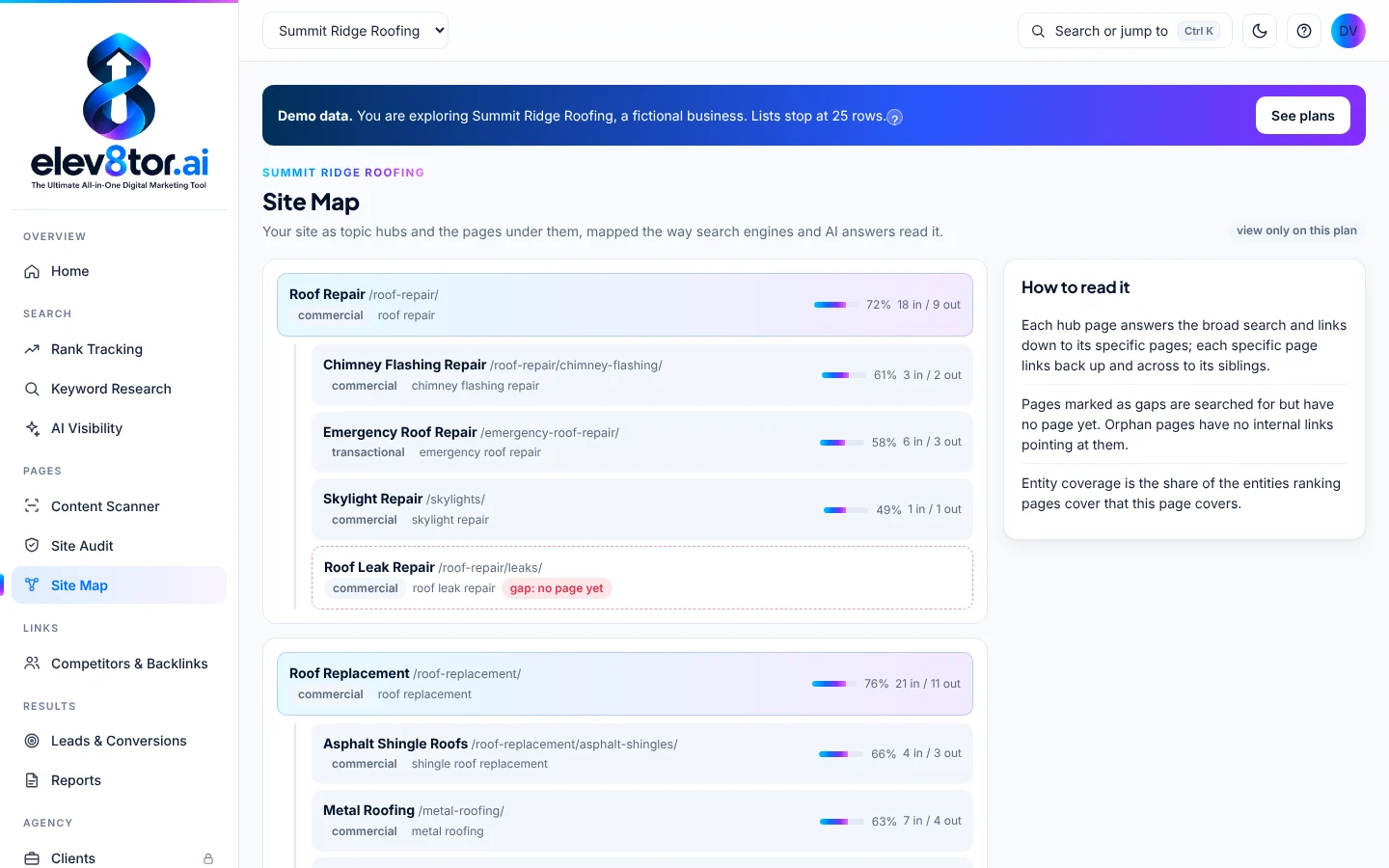This screenshot has width=1389, height=868.
Task: Select the Chimney Flashing Repair page row
Action: tap(642, 375)
